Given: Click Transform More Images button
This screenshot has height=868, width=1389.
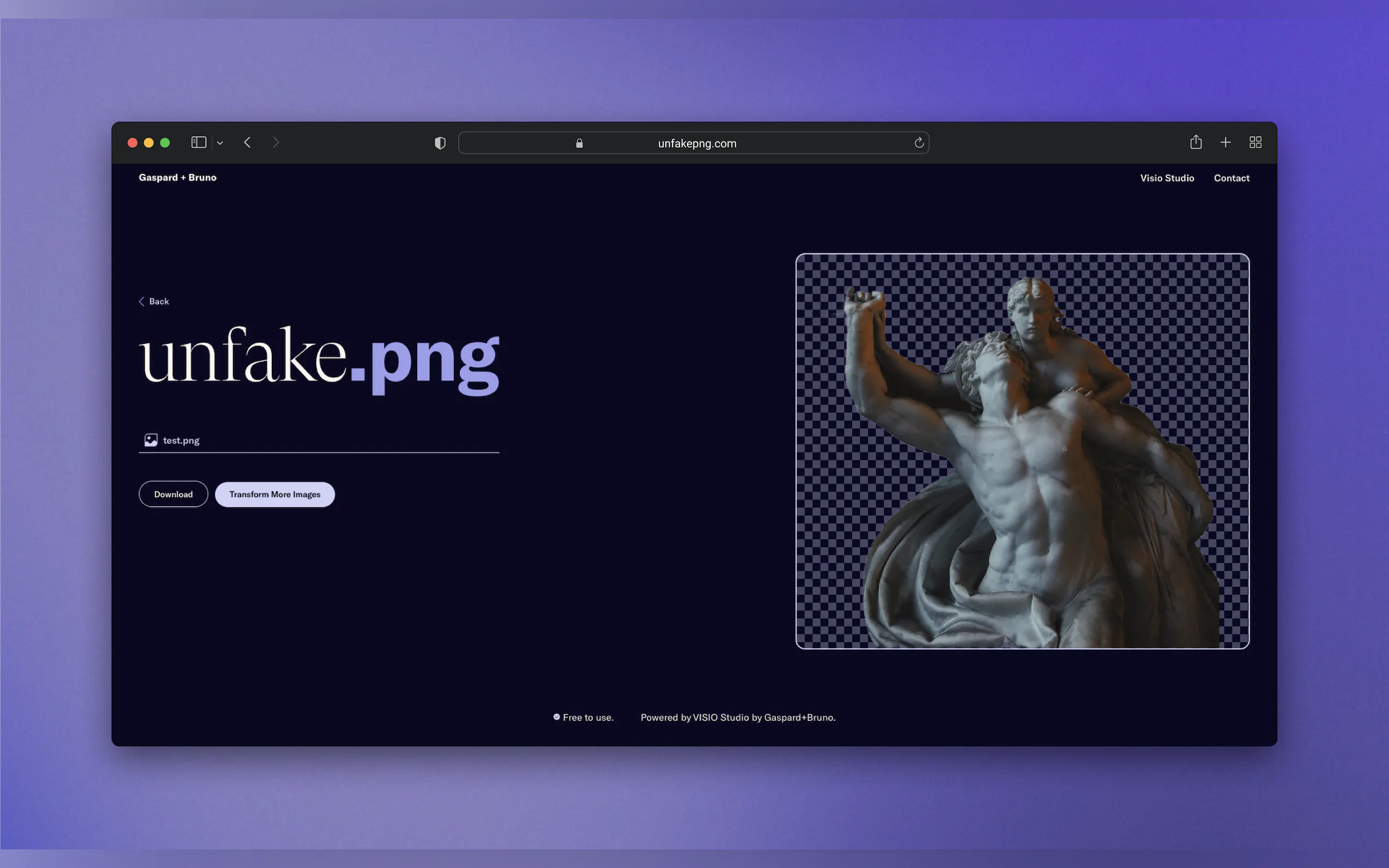Looking at the screenshot, I should (275, 494).
